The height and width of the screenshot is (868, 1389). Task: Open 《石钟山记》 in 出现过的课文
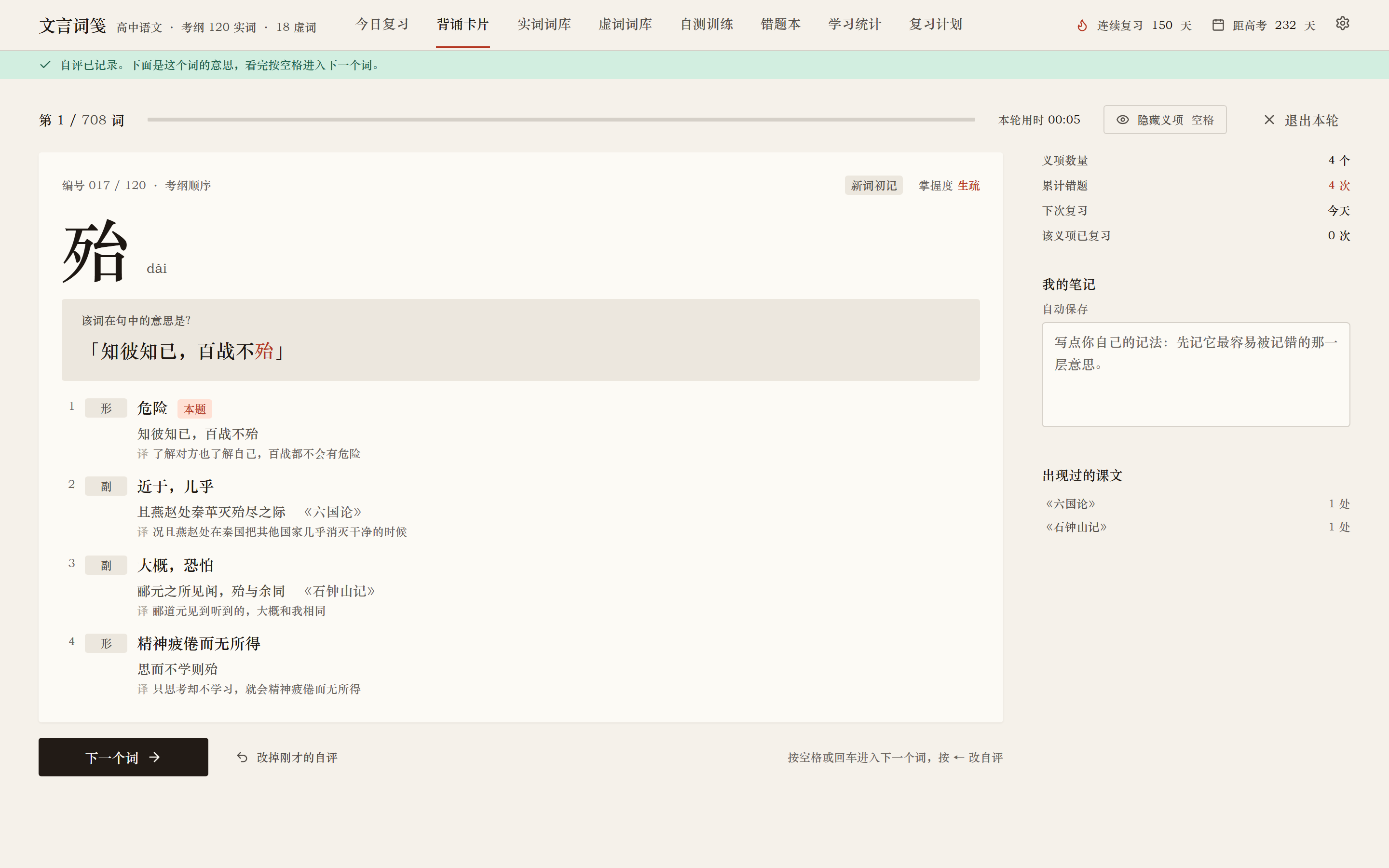[1076, 527]
